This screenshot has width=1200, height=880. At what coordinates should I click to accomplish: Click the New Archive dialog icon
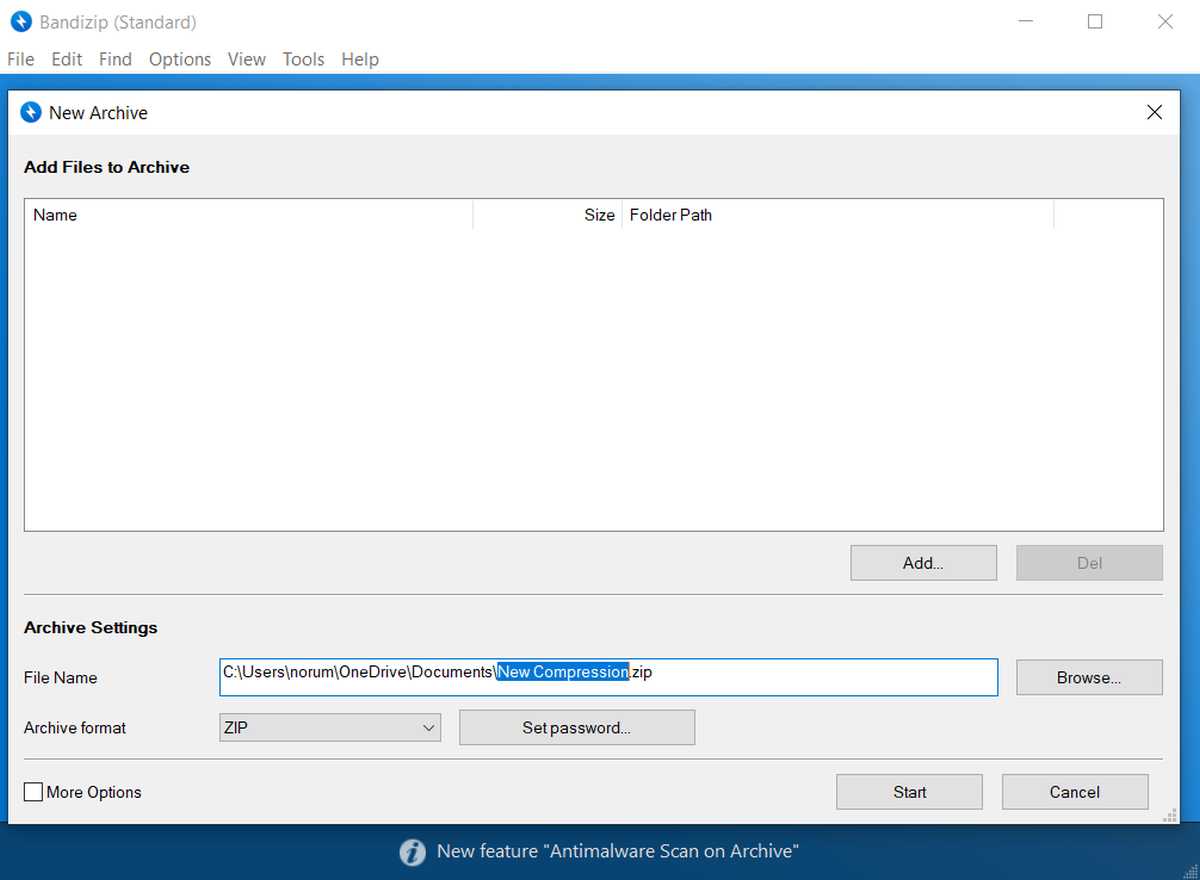30,112
